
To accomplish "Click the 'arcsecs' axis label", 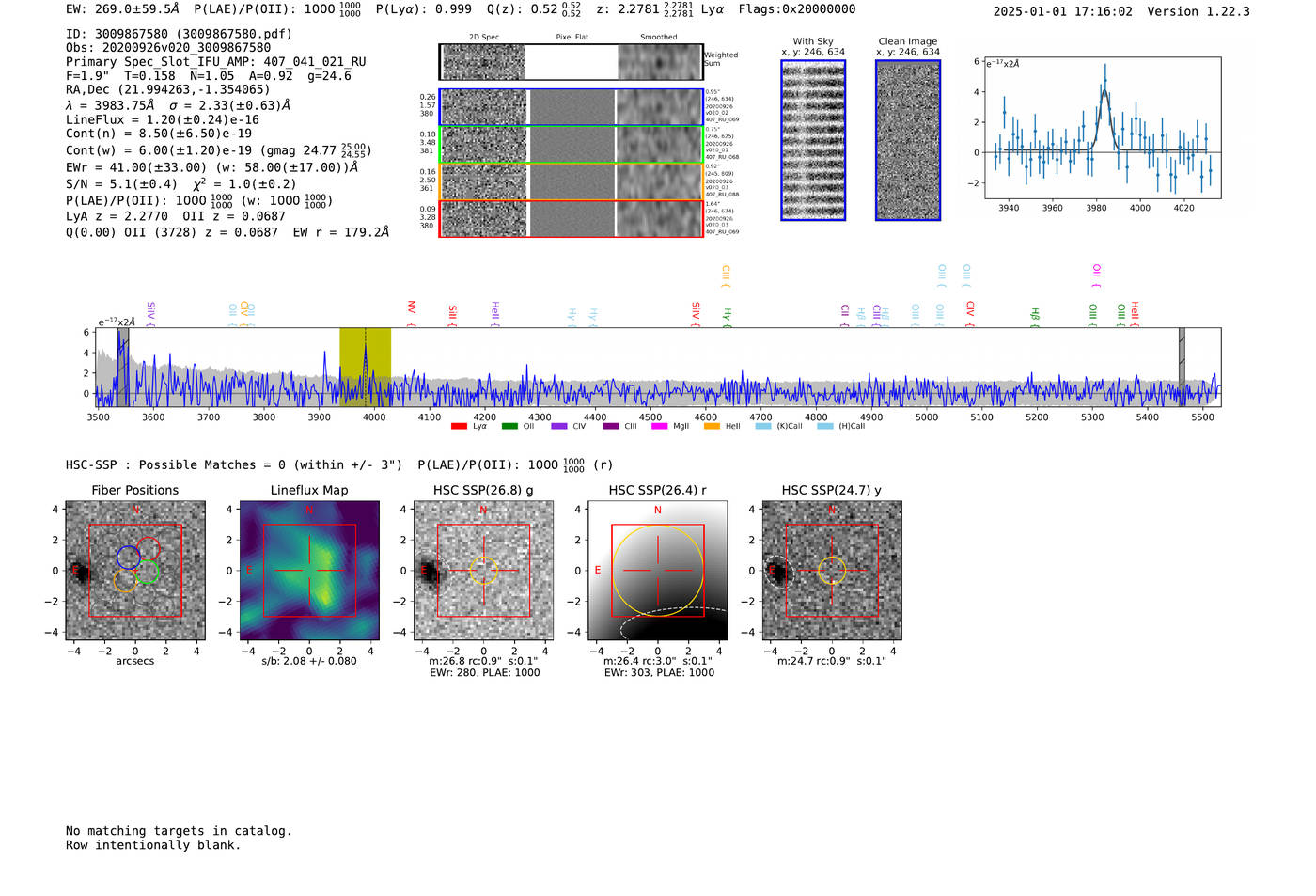I will coord(135,661).
